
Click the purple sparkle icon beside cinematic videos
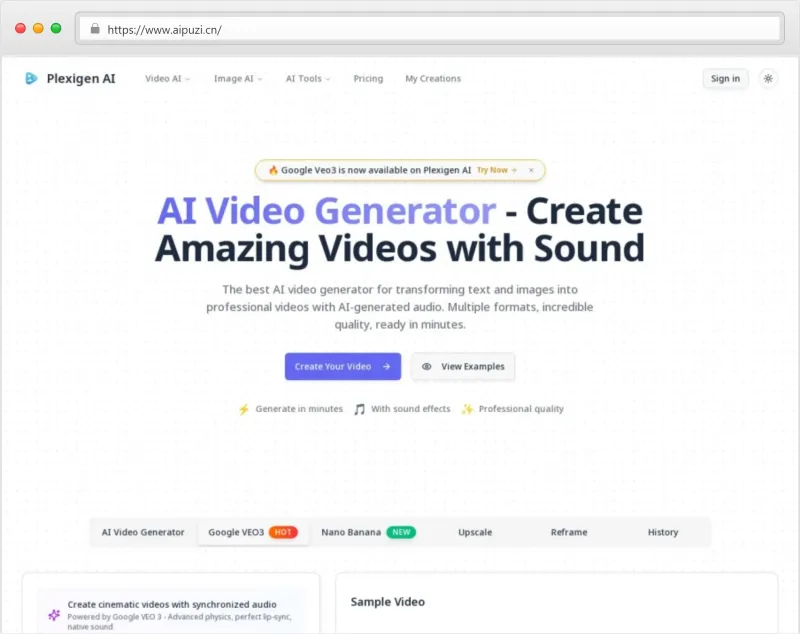click(x=54, y=615)
